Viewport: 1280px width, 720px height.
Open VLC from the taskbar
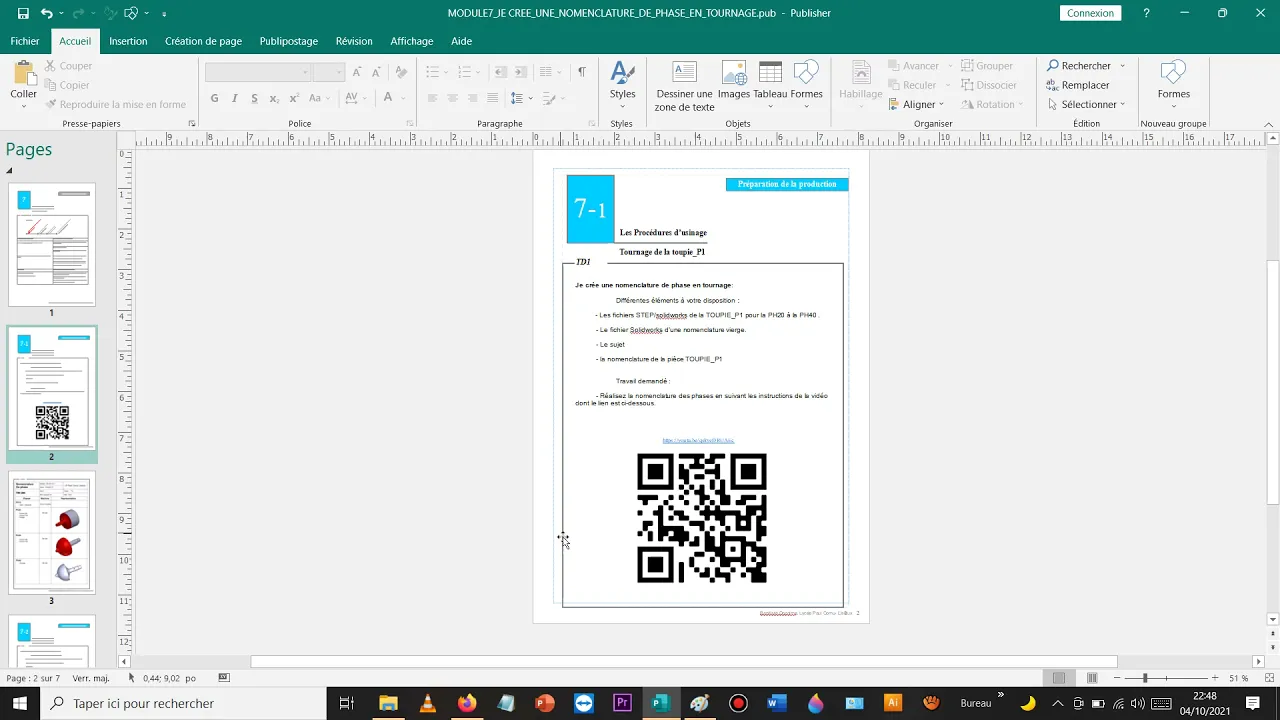pos(427,703)
